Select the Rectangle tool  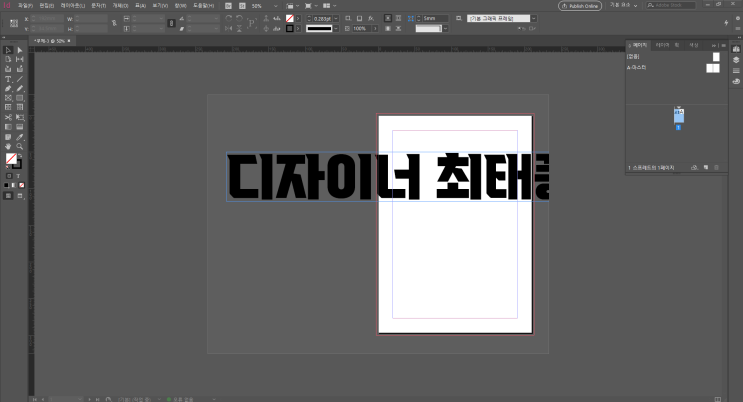(19, 98)
